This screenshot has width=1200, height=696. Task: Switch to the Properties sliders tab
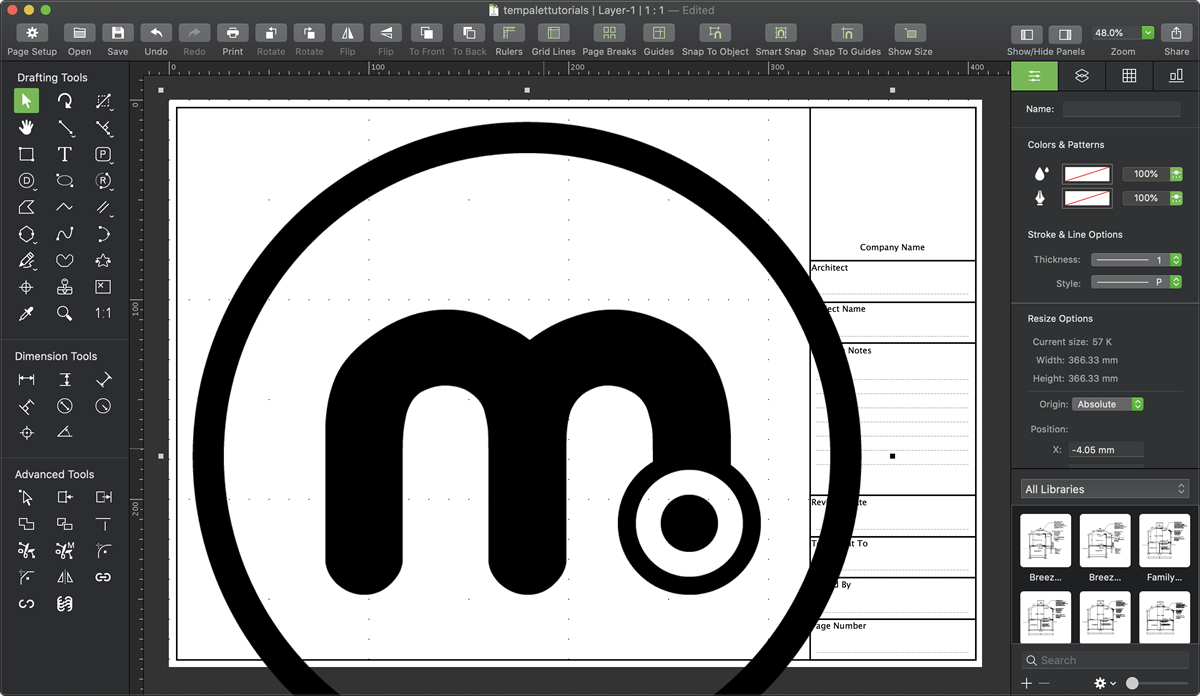coord(1034,76)
